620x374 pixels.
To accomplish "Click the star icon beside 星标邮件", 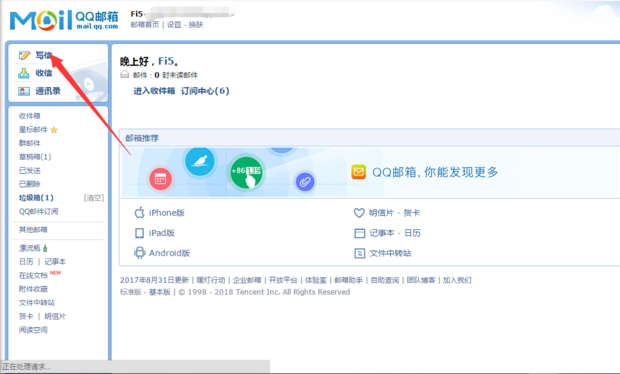I will 54,130.
